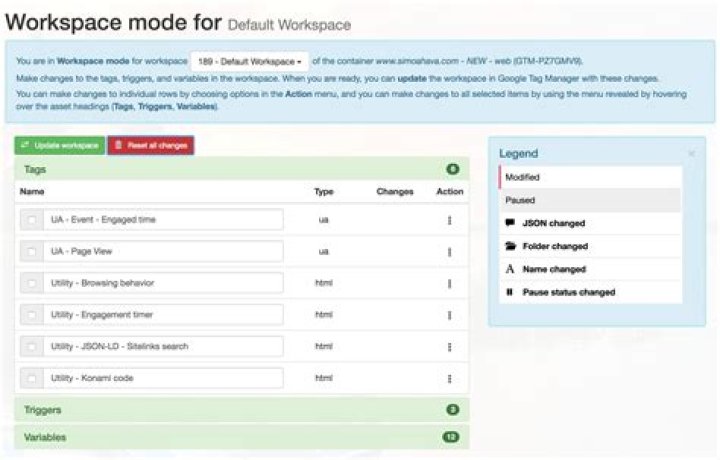Screen dimensions: 720x460
Task: Check the Utility - Engagement timer checkbox
Action: pyautogui.click(x=32, y=315)
